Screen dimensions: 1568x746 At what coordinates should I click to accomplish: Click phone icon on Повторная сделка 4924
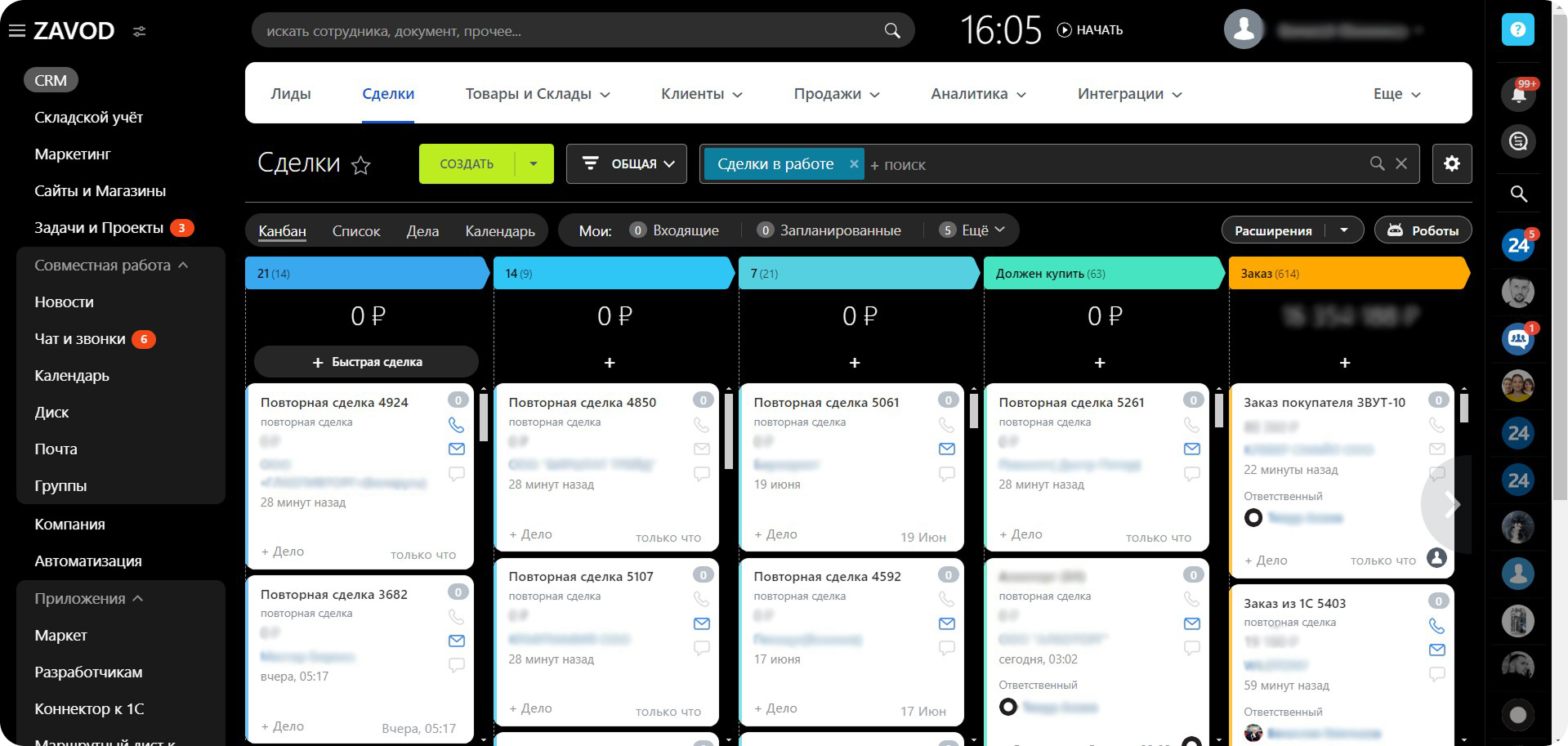tap(456, 425)
